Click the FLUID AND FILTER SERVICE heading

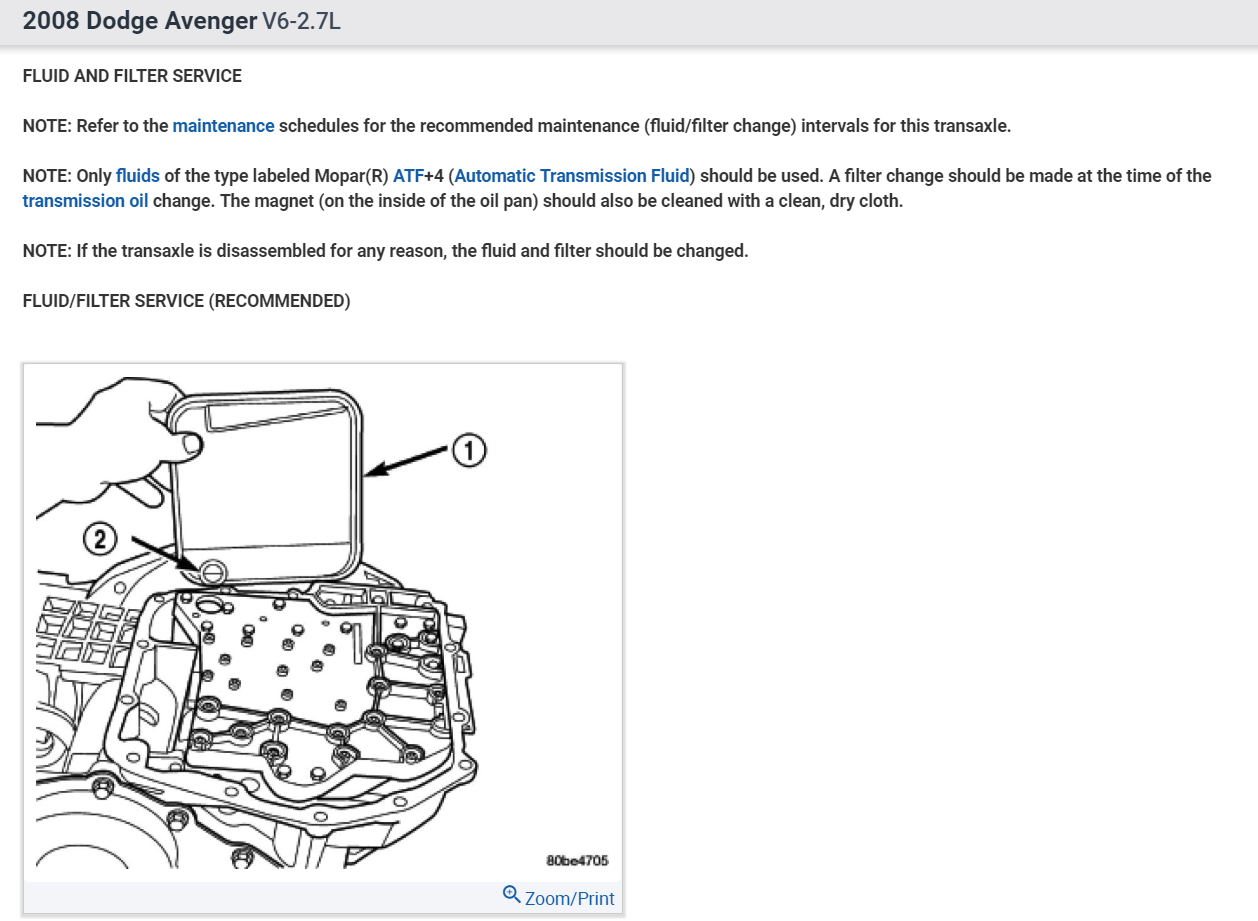click(x=132, y=76)
